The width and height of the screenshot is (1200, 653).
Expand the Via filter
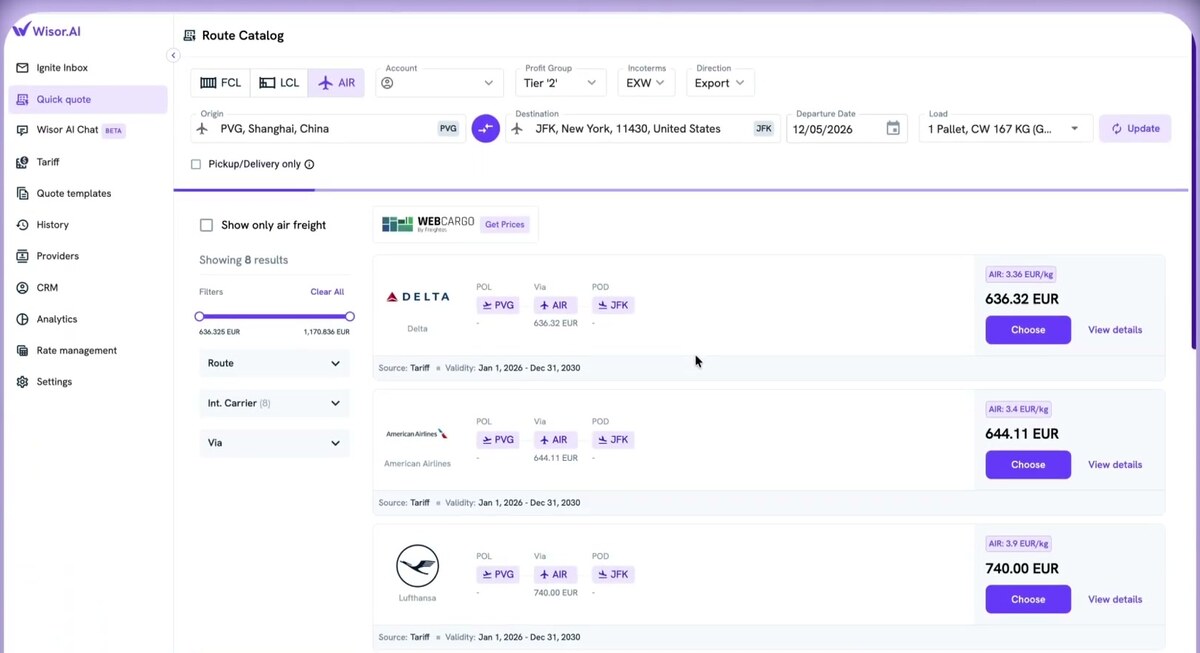pos(274,443)
